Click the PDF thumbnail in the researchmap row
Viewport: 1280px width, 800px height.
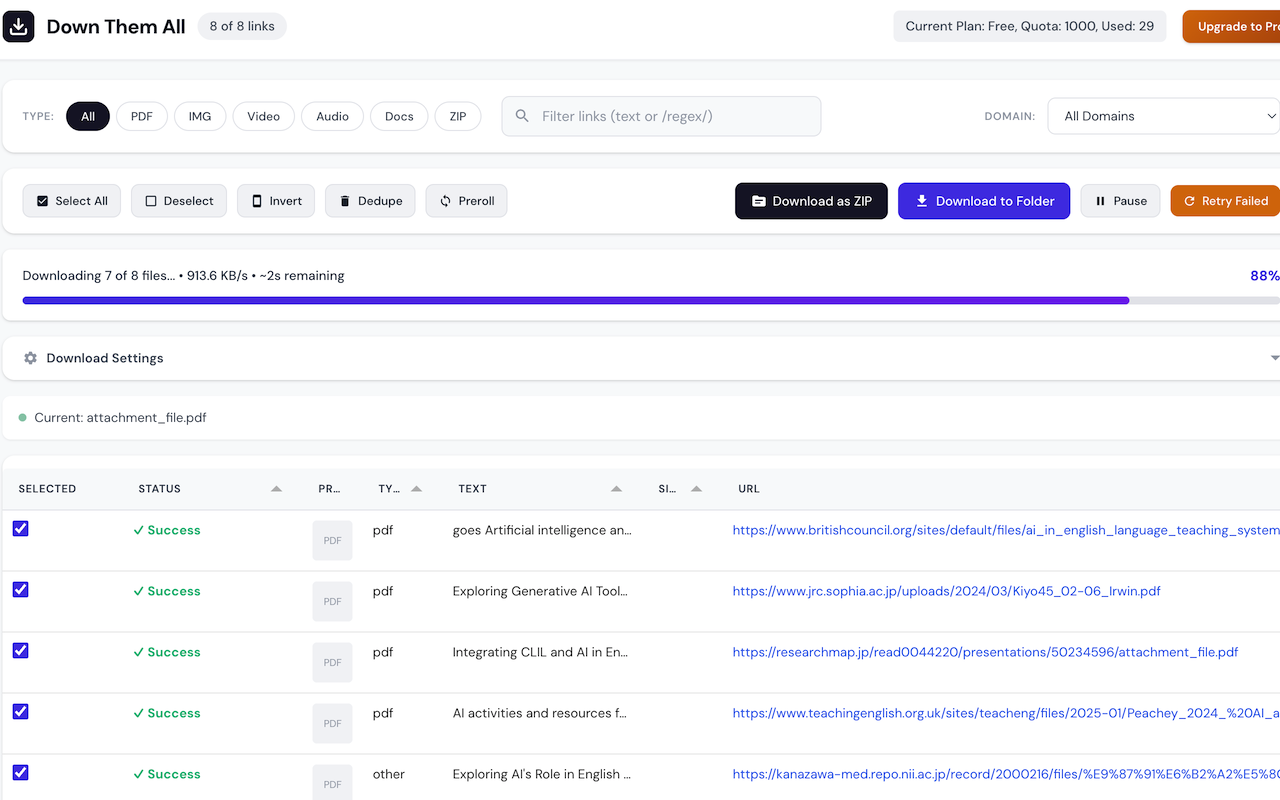[332, 662]
